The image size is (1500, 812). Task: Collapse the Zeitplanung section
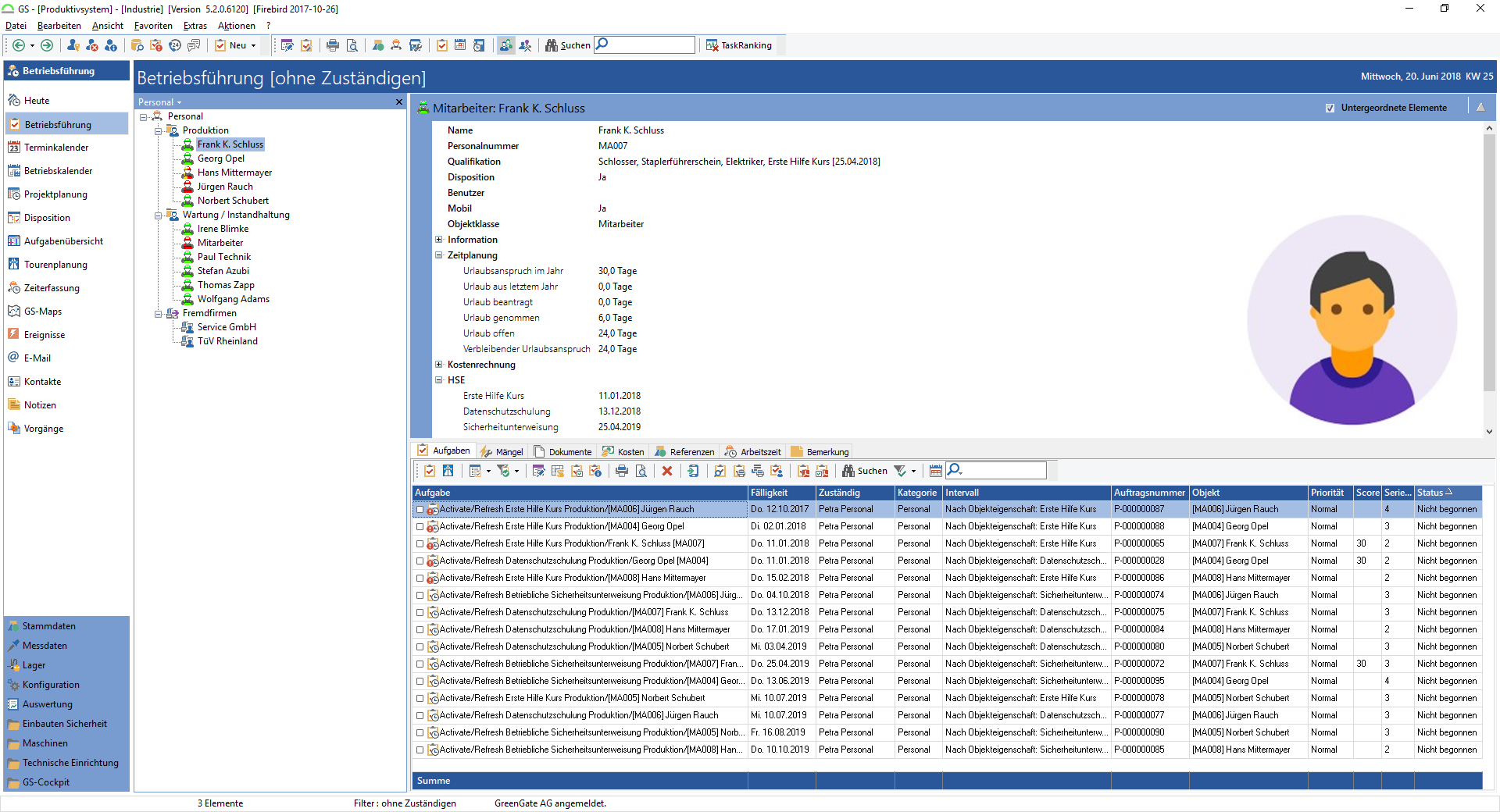pos(439,255)
